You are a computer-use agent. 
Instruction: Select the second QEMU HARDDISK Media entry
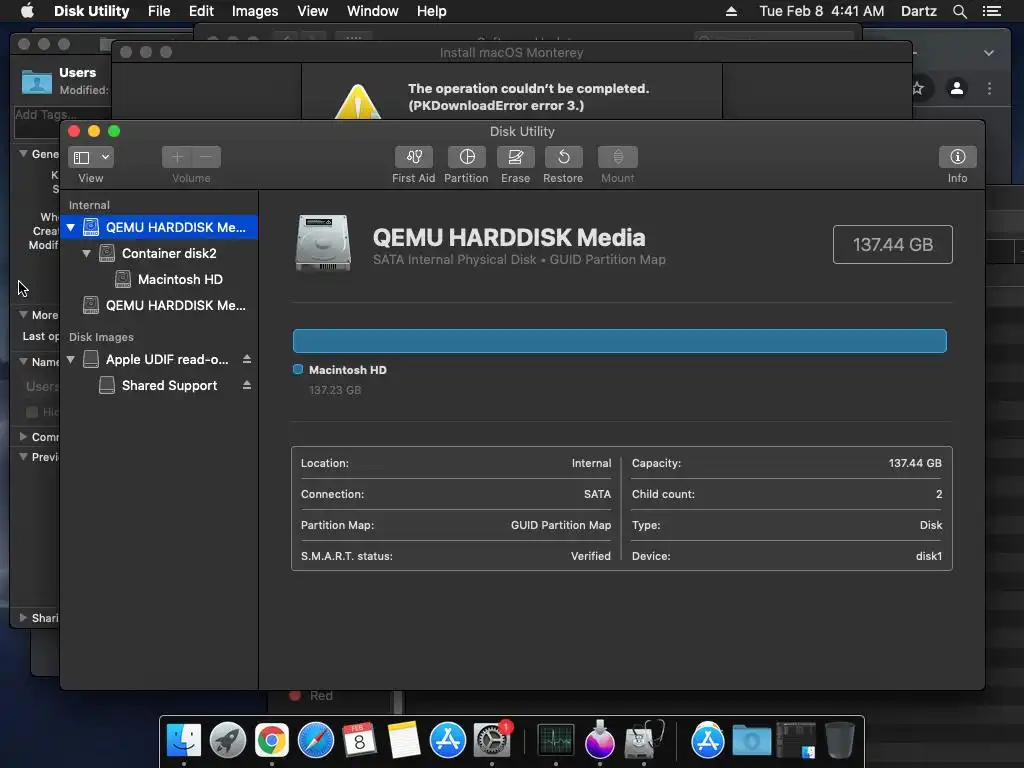pos(159,306)
